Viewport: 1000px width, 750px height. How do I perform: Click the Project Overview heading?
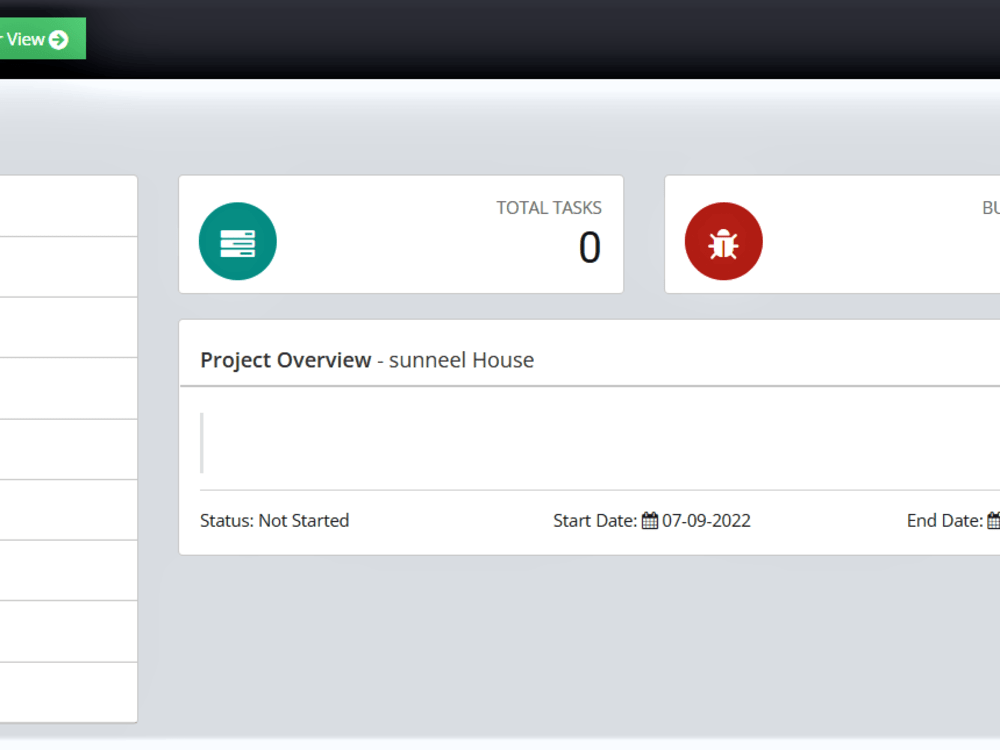pyautogui.click(x=286, y=360)
